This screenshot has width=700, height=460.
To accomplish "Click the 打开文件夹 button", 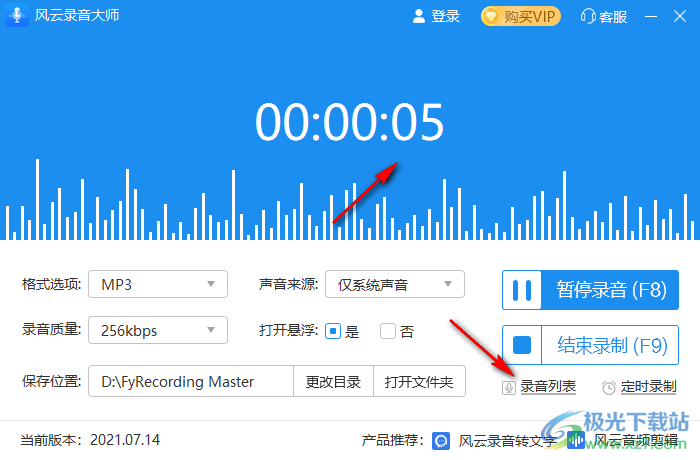I will pyautogui.click(x=419, y=381).
